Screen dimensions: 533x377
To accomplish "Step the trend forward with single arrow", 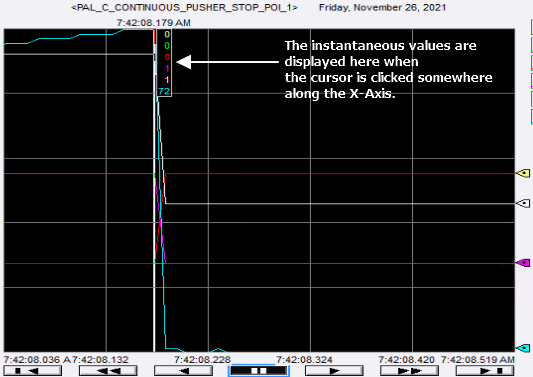I will pyautogui.click(x=334, y=371).
